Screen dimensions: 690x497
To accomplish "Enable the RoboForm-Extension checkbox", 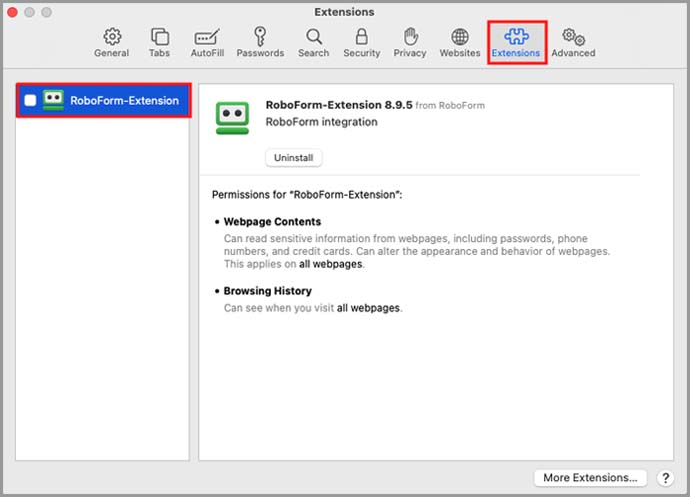I will pos(30,100).
